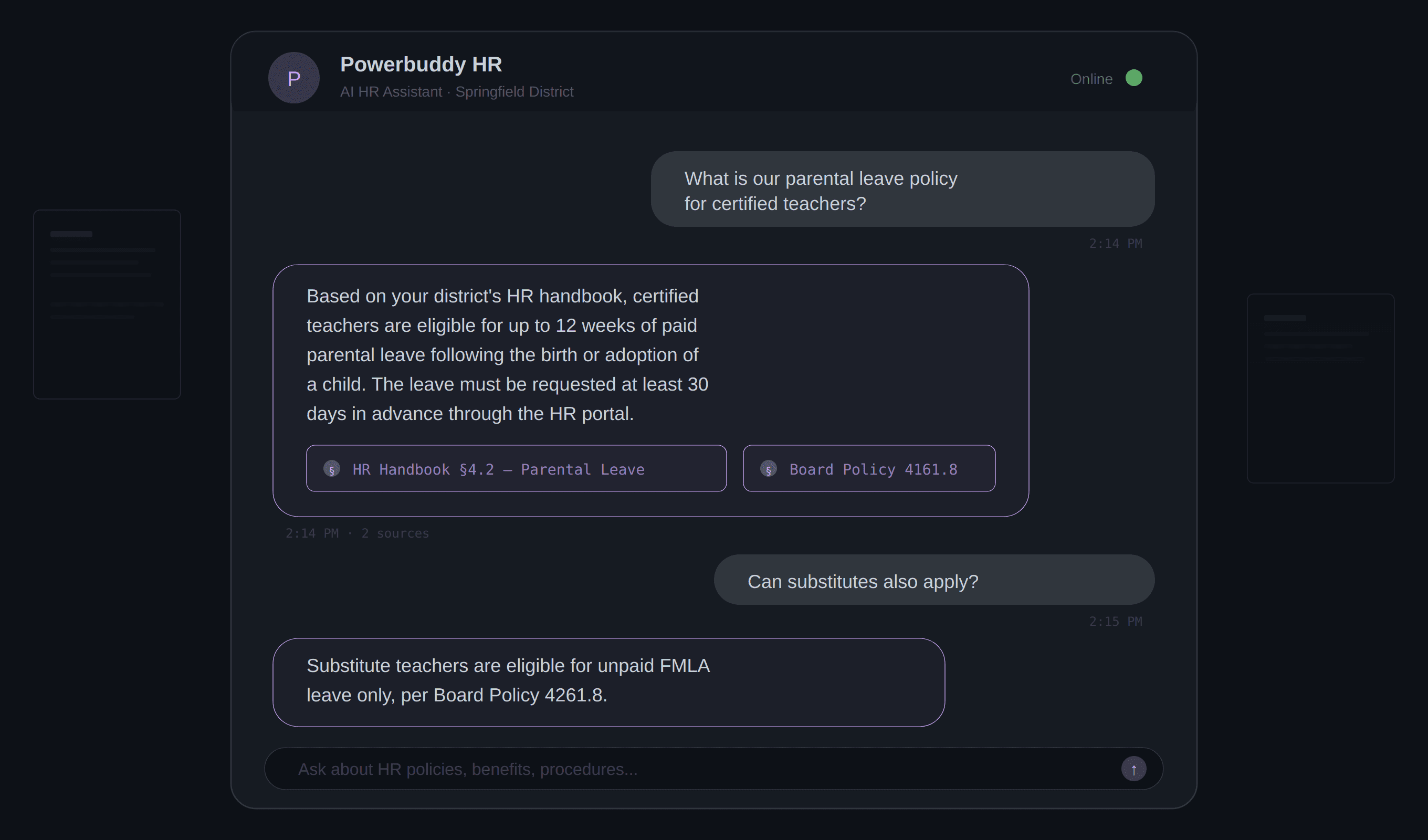The height and width of the screenshot is (840, 1428).
Task: Click the section icon on HR Handbook chip
Action: point(331,469)
